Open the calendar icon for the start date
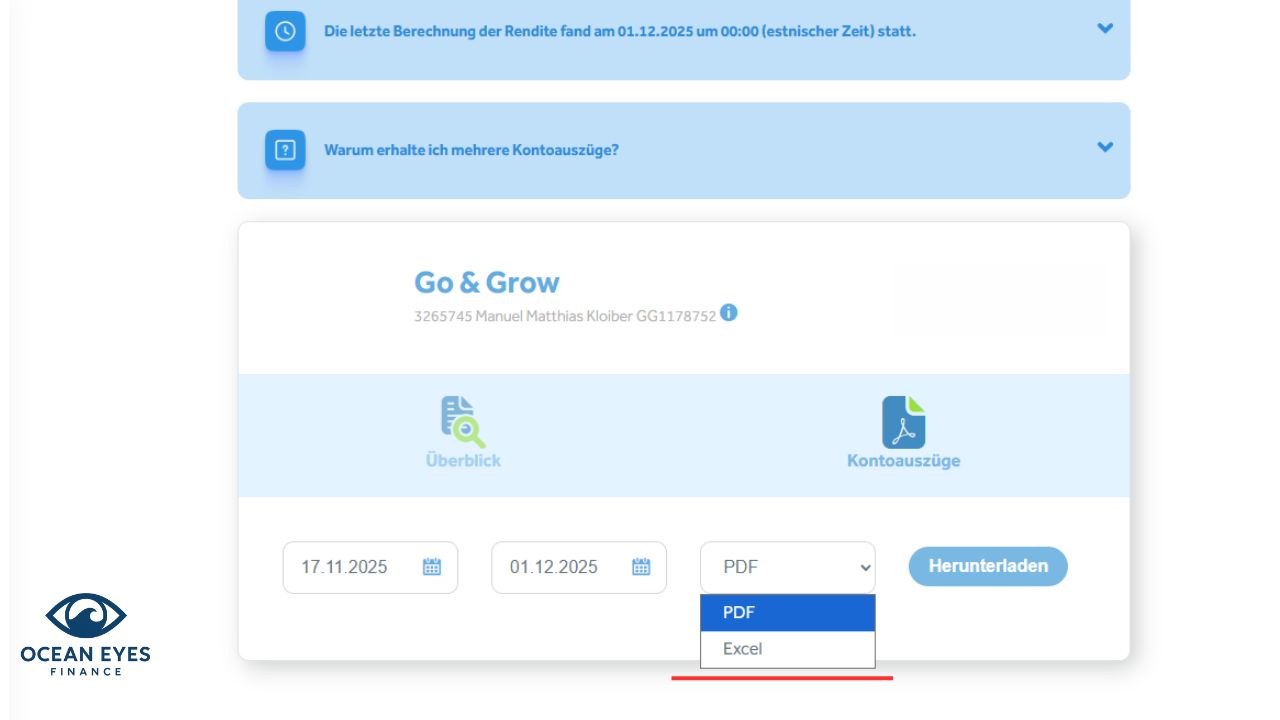Screen dimensions: 1280x720 pos(431,566)
